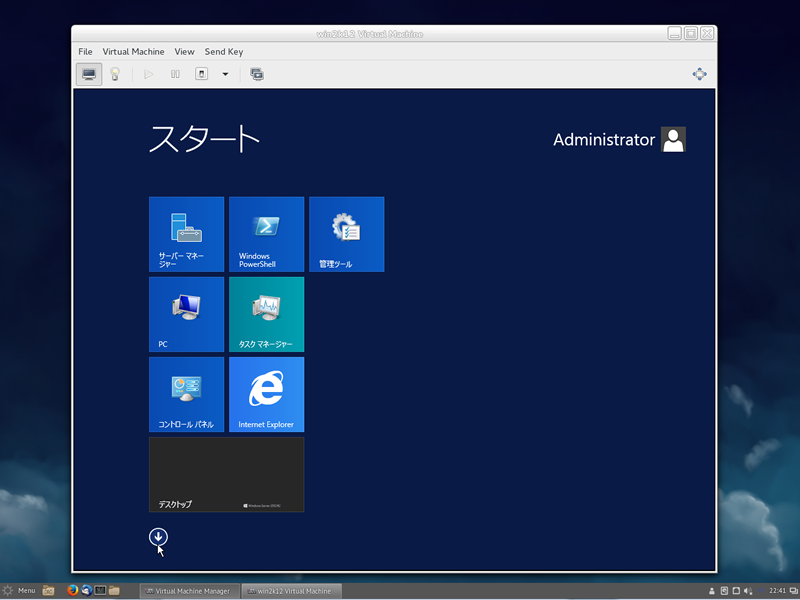
Task: Click the 22:41 panel clock
Action: 778,591
